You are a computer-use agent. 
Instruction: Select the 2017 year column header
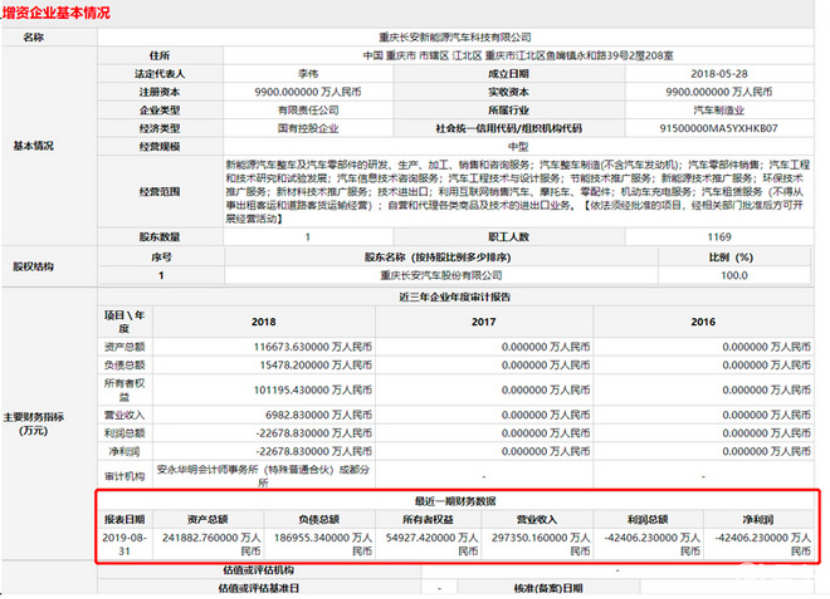coord(484,322)
